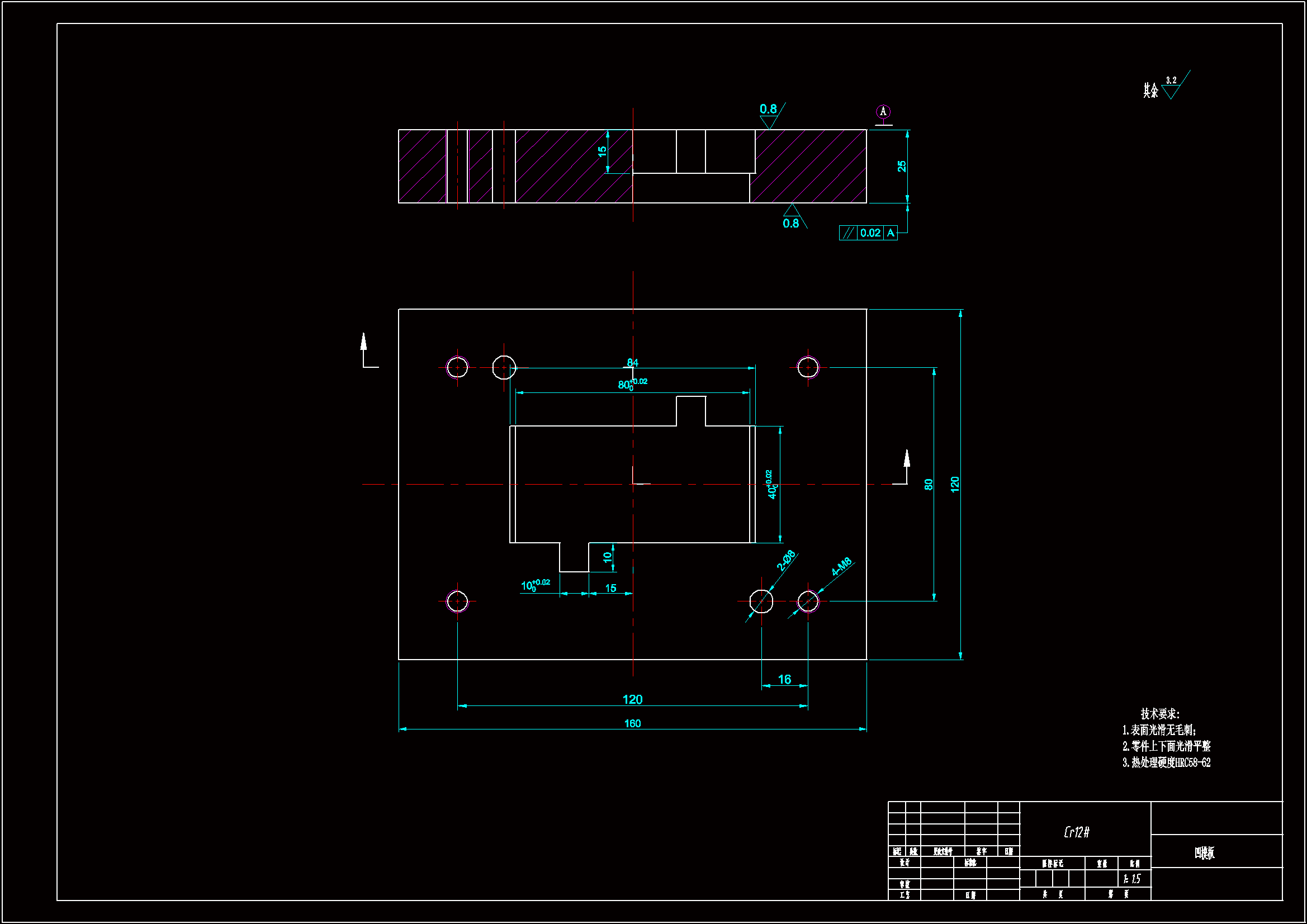Viewport: 1307px width, 924px height.
Task: Click the 1:1.5 scale value in title block
Action: [x=1131, y=879]
